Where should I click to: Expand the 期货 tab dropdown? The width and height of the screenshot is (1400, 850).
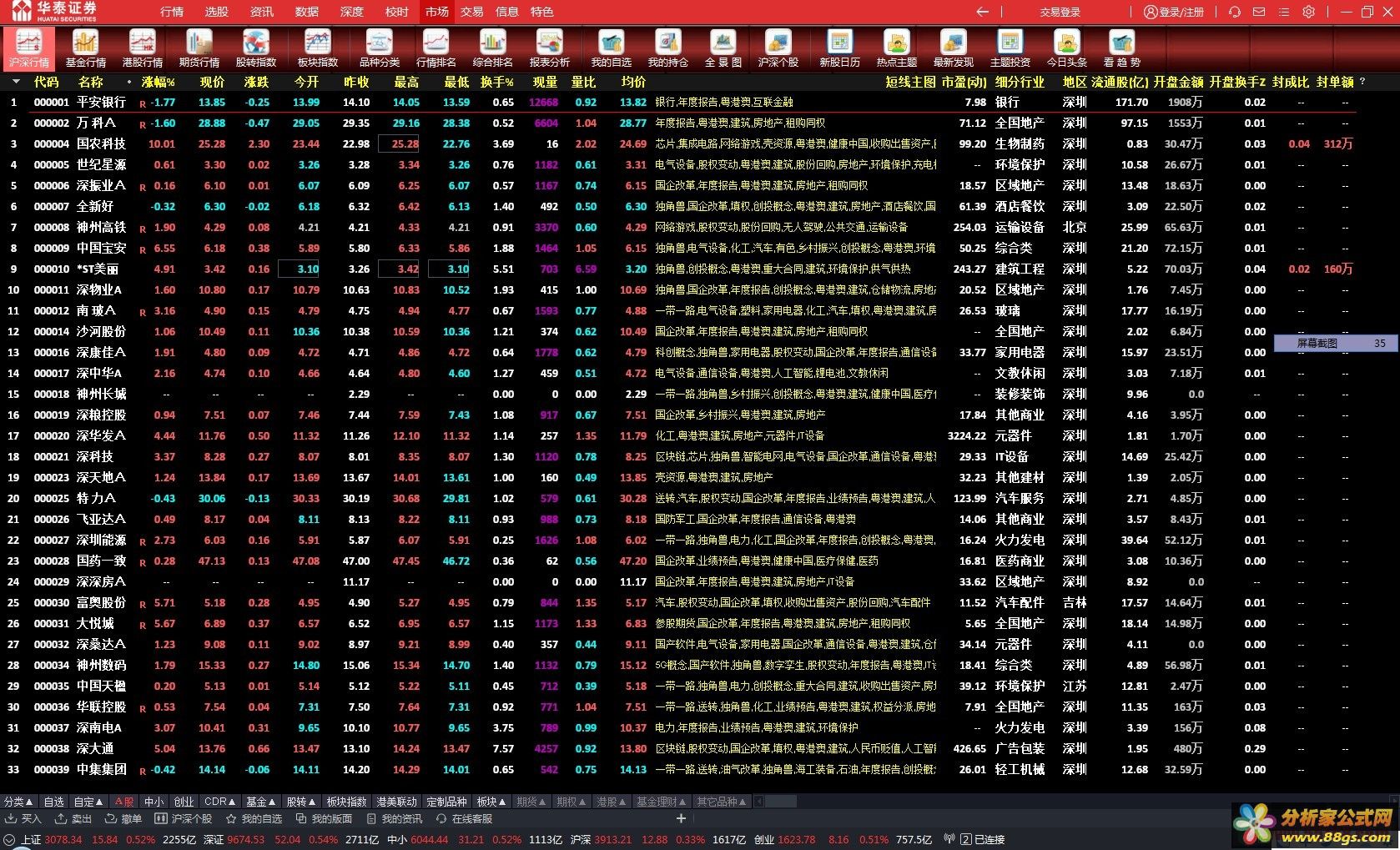tap(531, 802)
